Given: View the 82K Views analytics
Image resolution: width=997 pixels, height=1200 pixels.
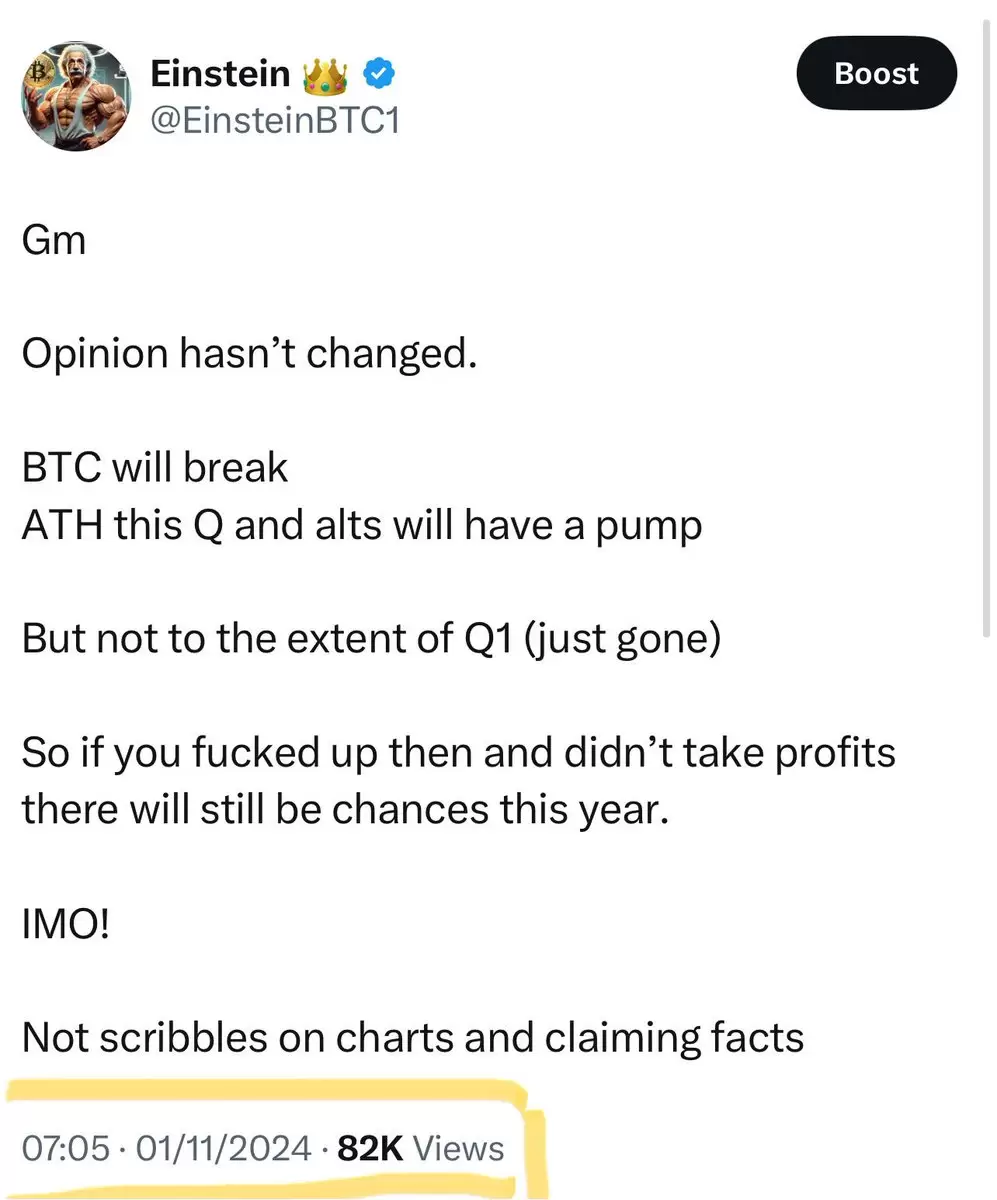Looking at the screenshot, I should click(421, 1149).
